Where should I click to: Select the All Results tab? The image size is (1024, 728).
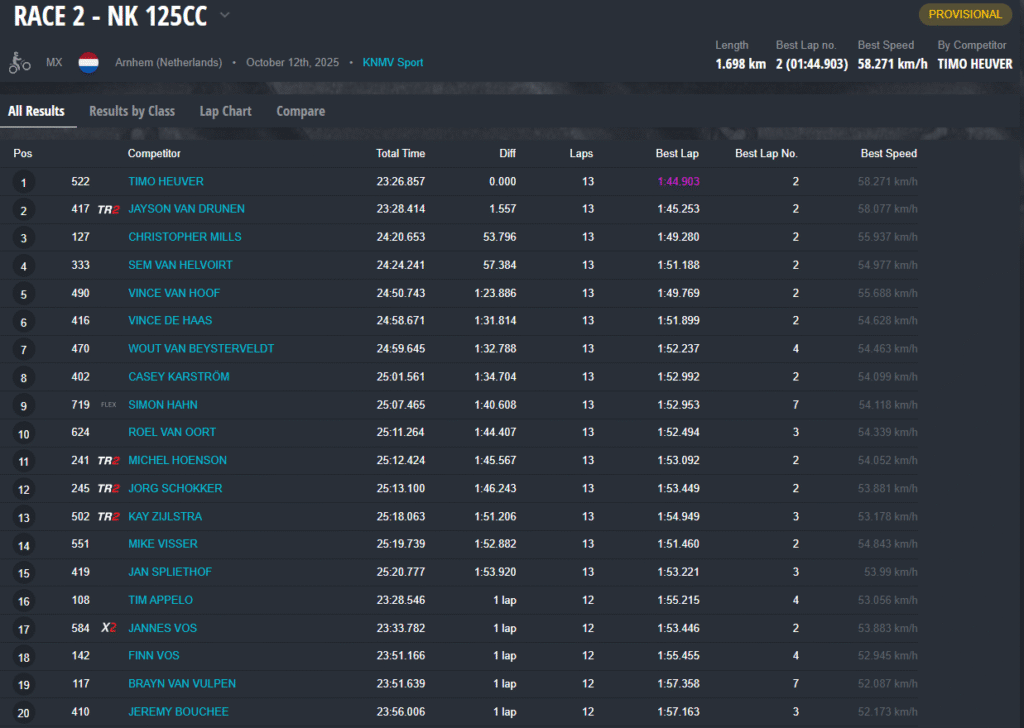point(36,111)
